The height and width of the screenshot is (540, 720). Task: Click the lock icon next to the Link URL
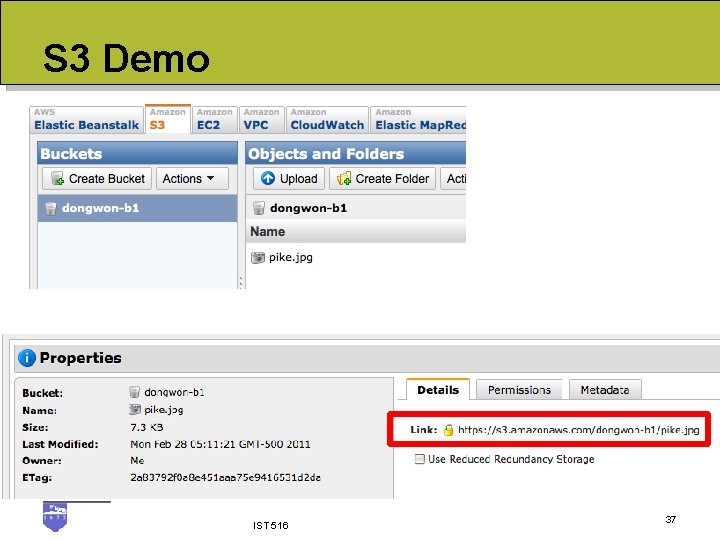[449, 430]
